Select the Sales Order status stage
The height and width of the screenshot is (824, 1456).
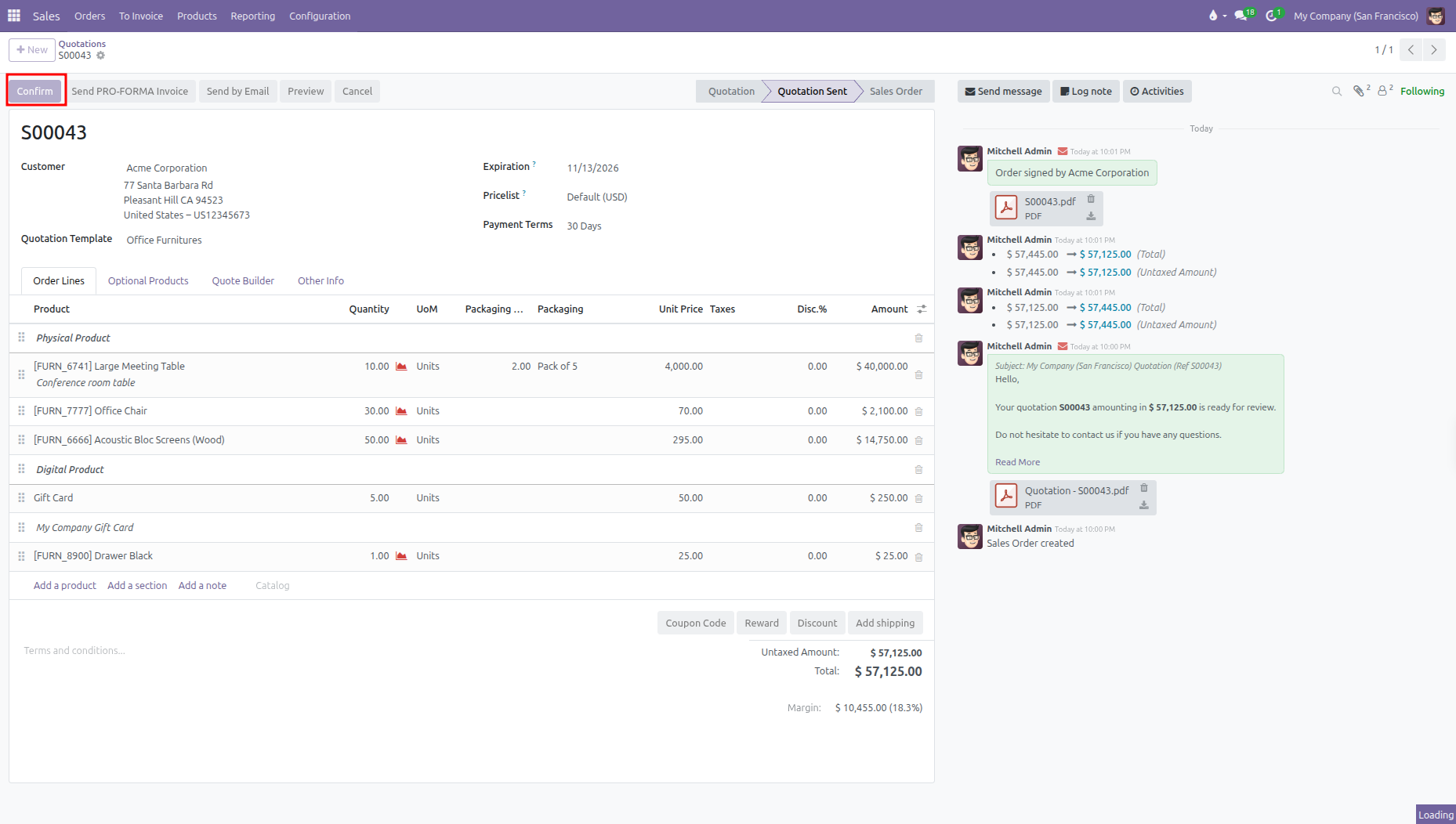(x=896, y=92)
